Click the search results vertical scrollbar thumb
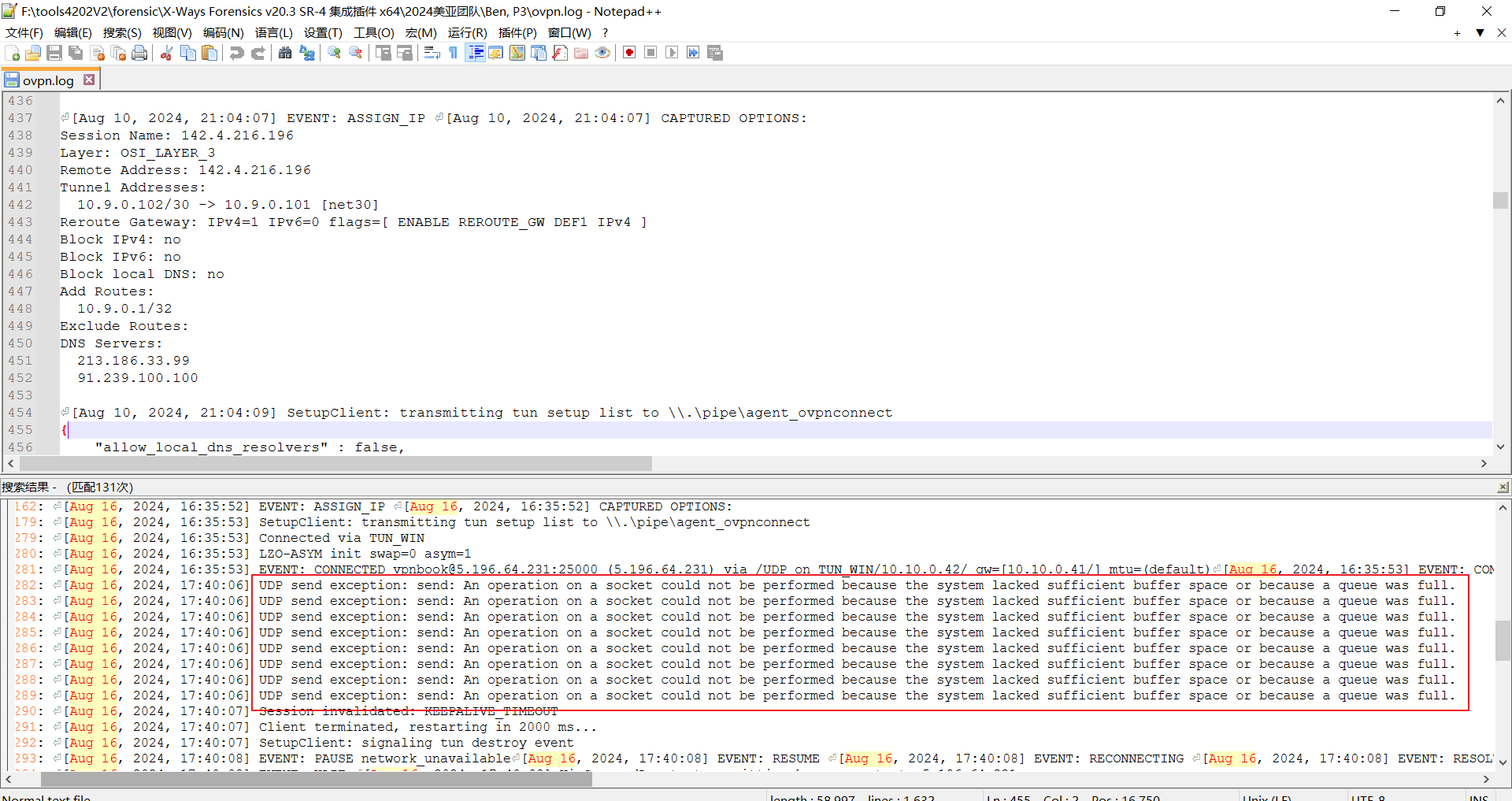1512x801 pixels. click(x=1503, y=641)
